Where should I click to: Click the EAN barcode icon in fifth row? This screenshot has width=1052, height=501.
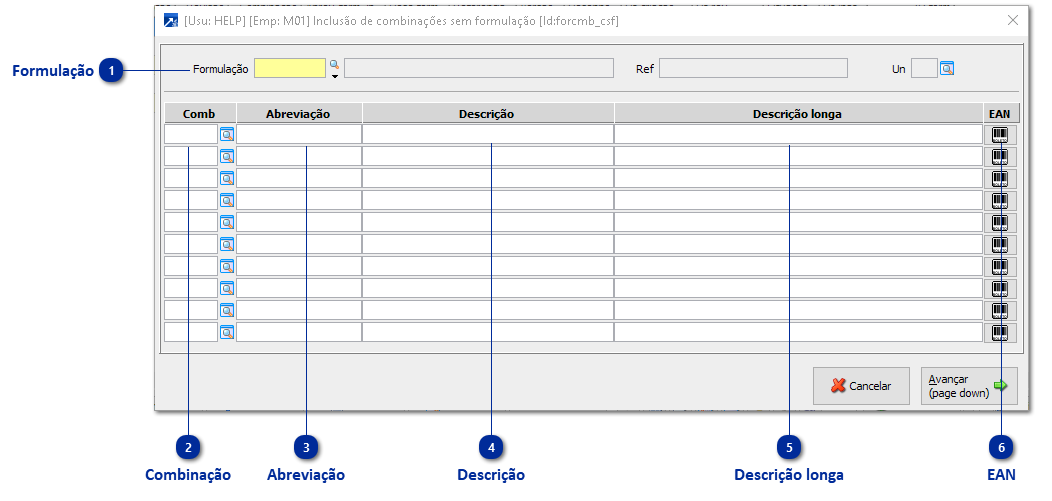tap(1000, 223)
